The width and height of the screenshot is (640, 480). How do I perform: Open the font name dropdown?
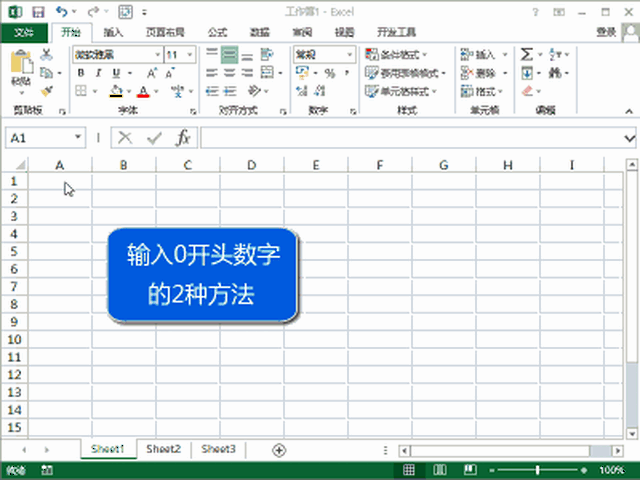click(x=158, y=55)
